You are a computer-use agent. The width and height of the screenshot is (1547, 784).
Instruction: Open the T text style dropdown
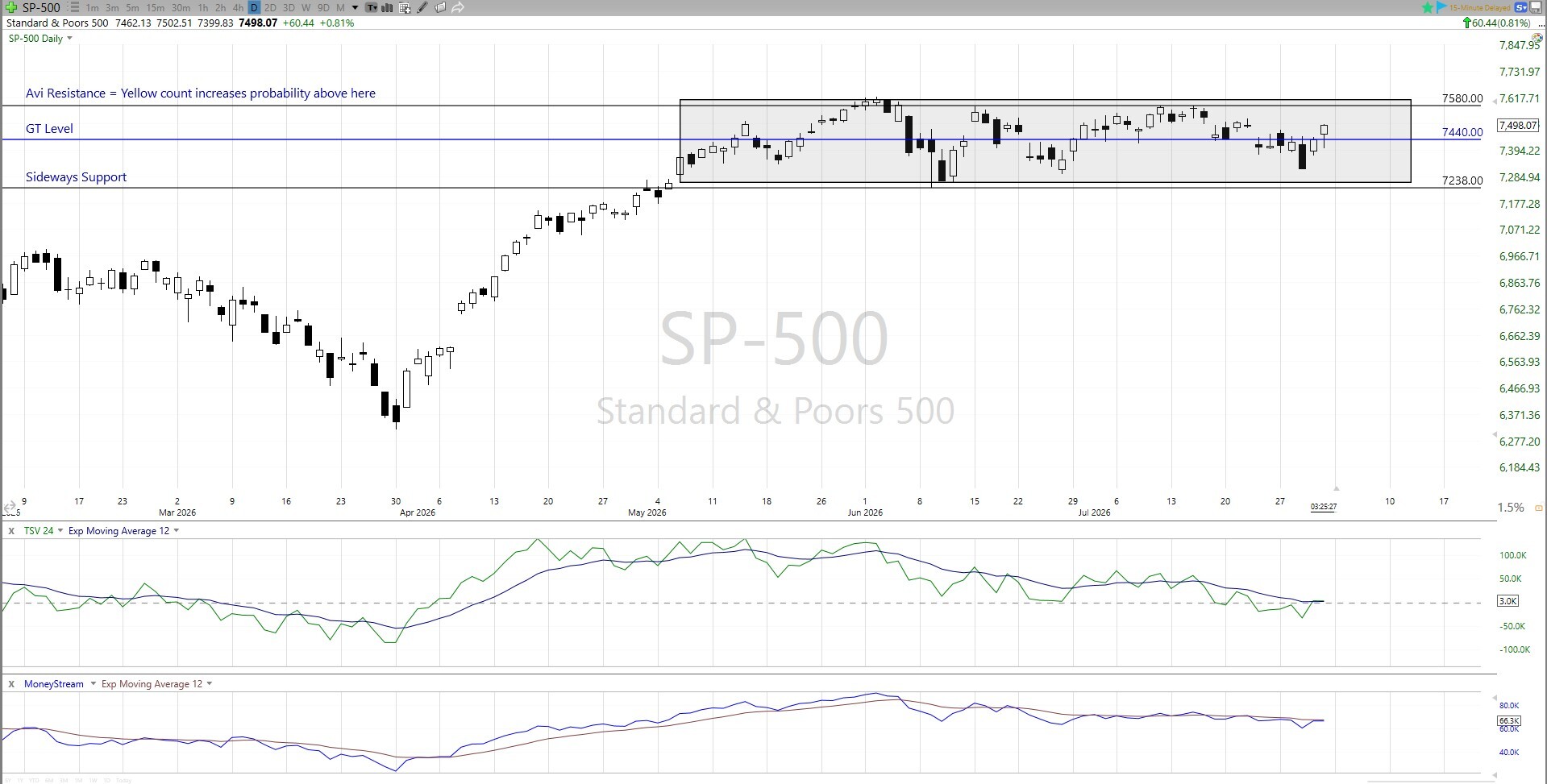371,7
